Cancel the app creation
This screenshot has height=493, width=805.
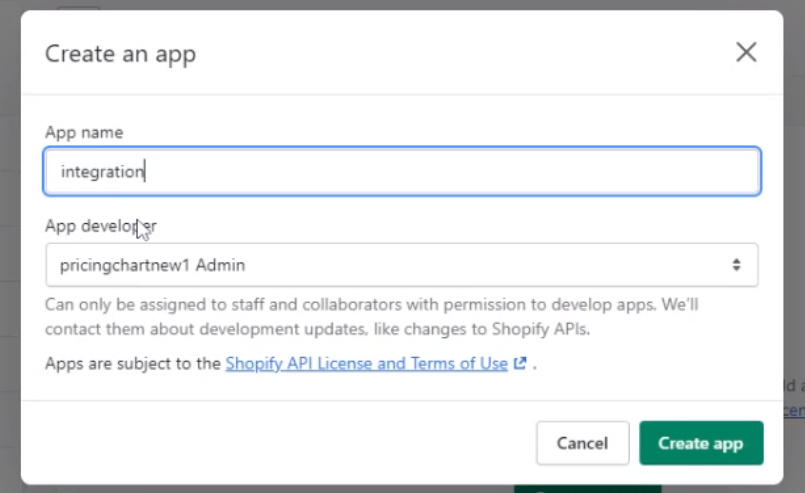pyautogui.click(x=583, y=443)
